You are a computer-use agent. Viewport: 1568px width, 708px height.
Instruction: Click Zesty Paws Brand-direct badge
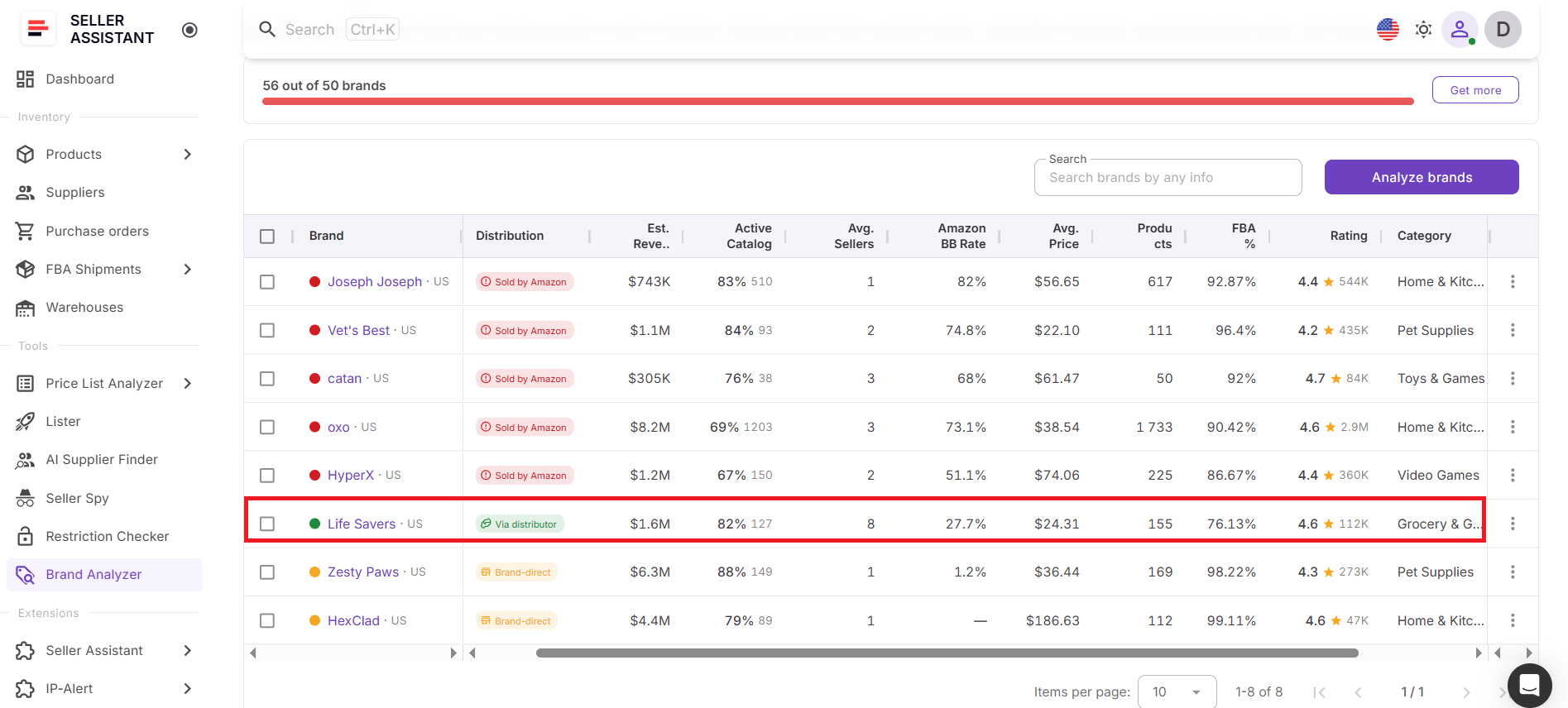coord(516,572)
